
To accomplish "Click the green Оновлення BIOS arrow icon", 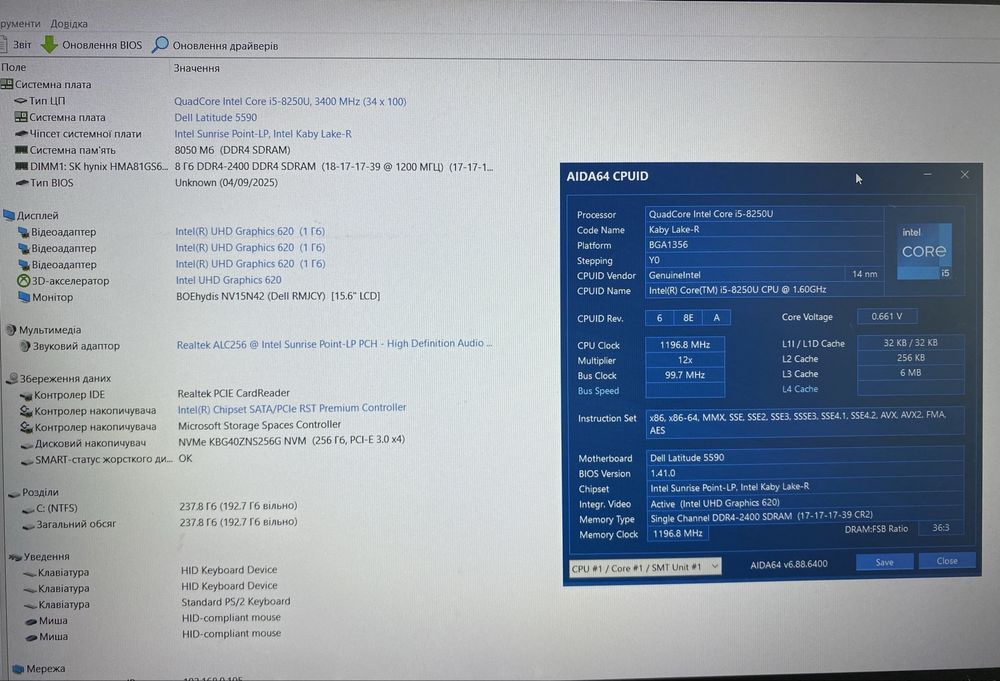I will (49, 45).
